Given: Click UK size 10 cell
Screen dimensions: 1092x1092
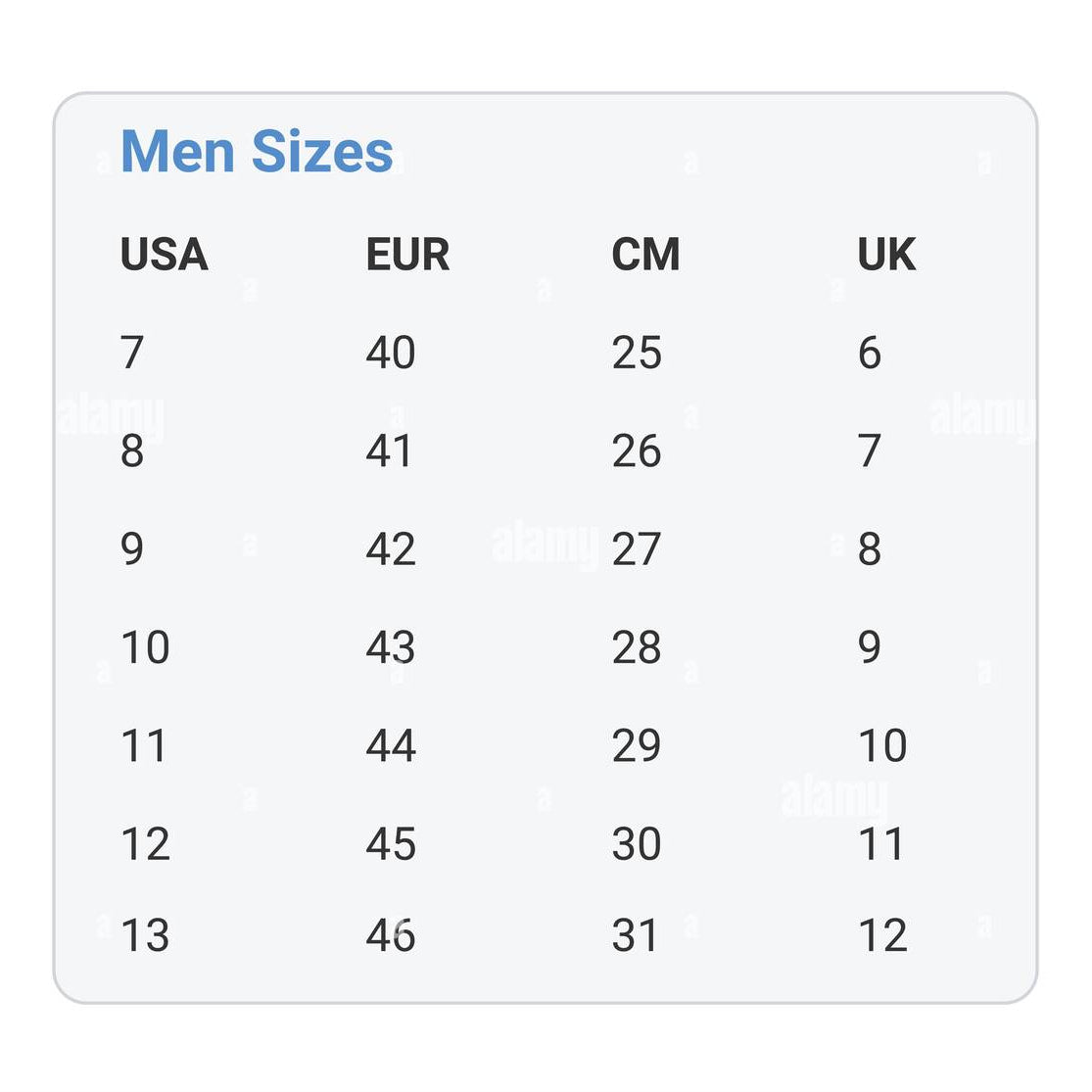Looking at the screenshot, I should [x=882, y=745].
